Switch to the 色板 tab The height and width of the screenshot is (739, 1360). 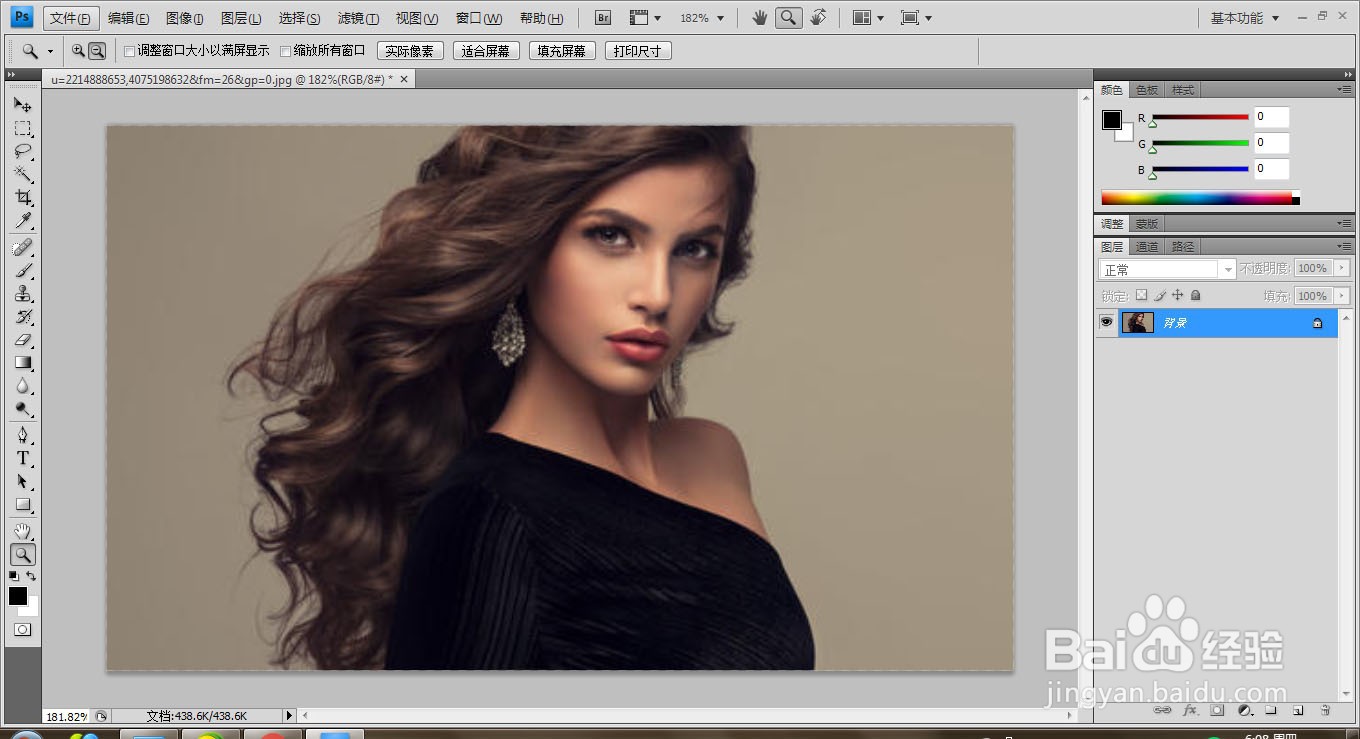1147,90
